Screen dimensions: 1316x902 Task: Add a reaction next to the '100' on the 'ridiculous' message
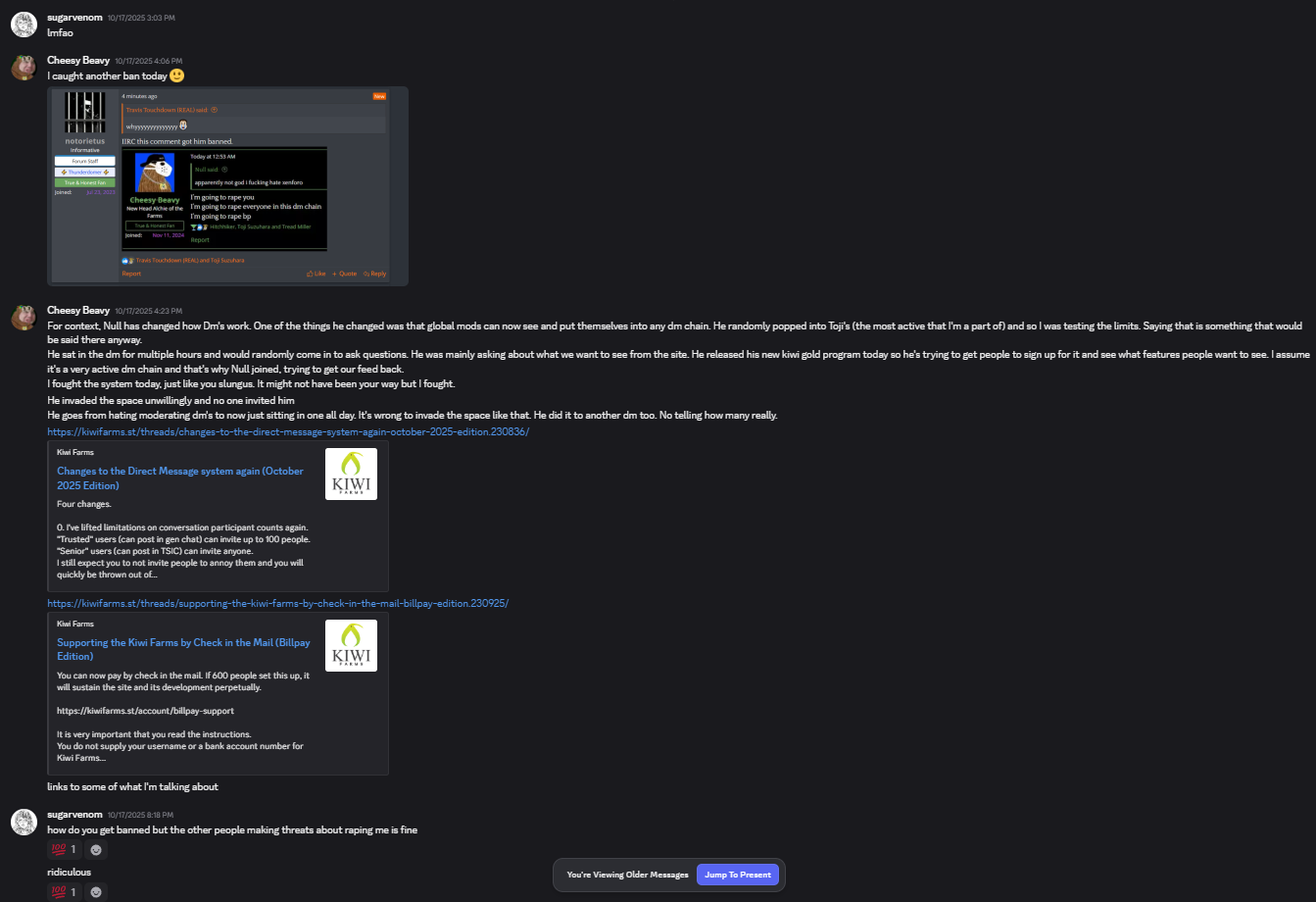pos(96,892)
